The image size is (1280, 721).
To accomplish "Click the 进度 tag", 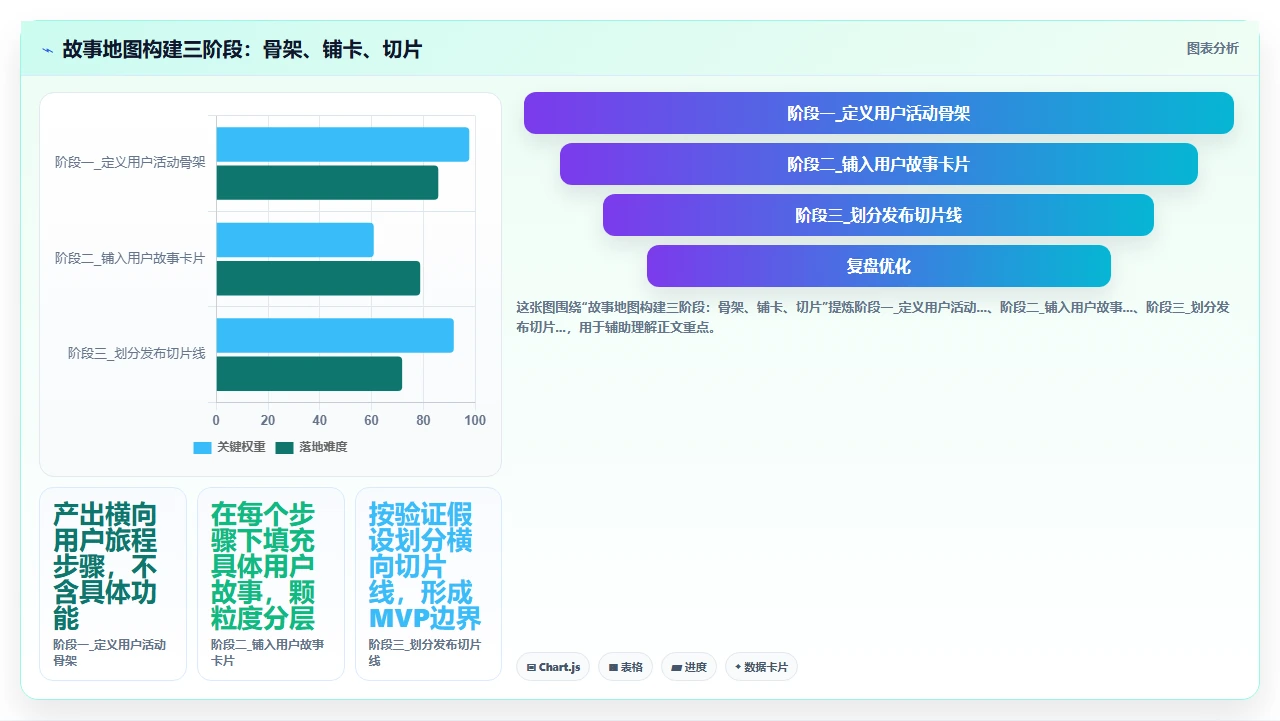I will coord(689,667).
